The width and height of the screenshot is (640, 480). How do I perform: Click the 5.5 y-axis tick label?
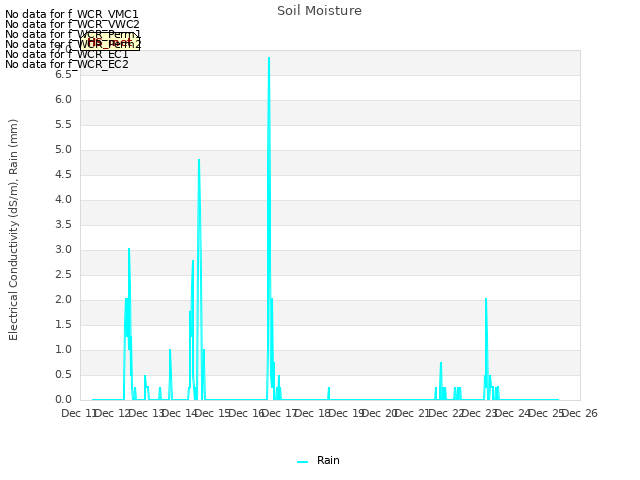tap(63, 124)
